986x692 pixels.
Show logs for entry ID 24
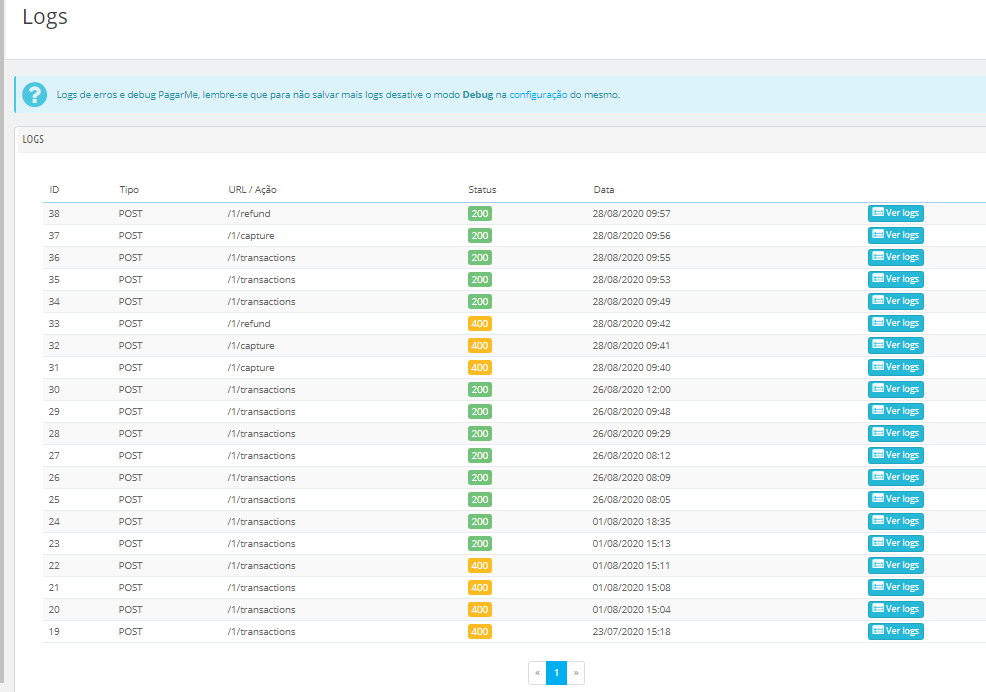pos(895,522)
